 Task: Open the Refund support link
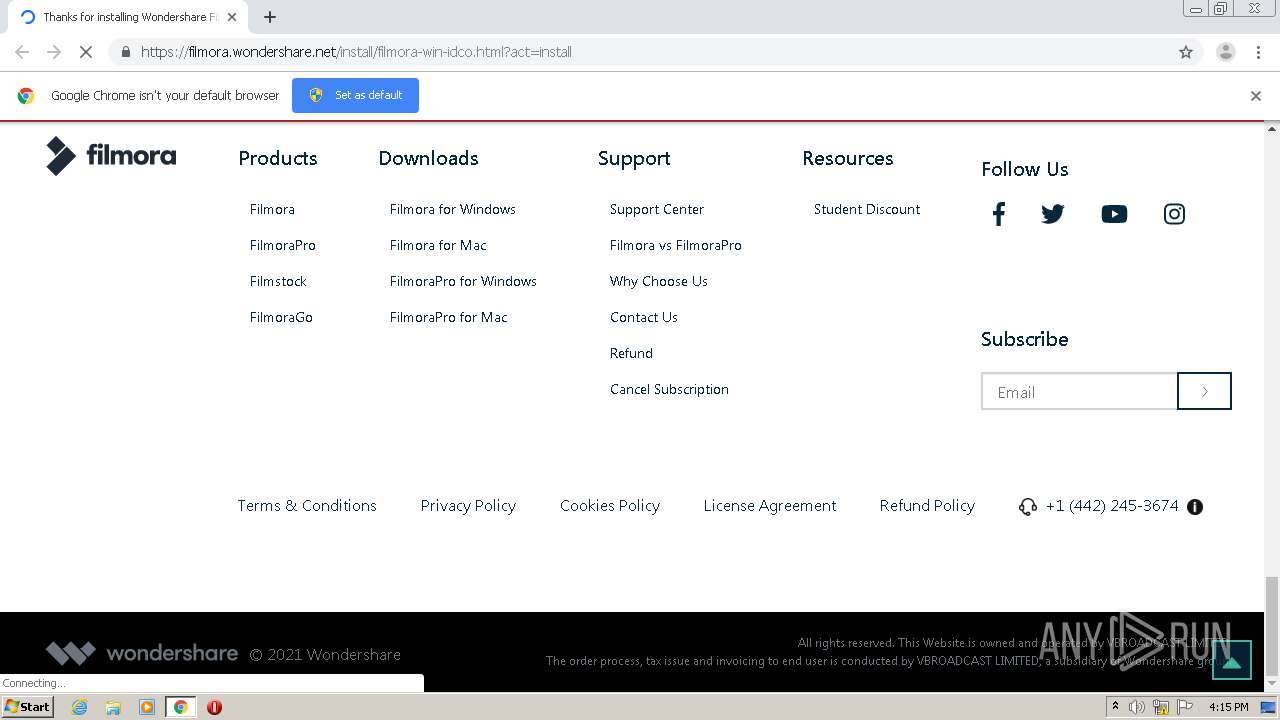point(631,353)
